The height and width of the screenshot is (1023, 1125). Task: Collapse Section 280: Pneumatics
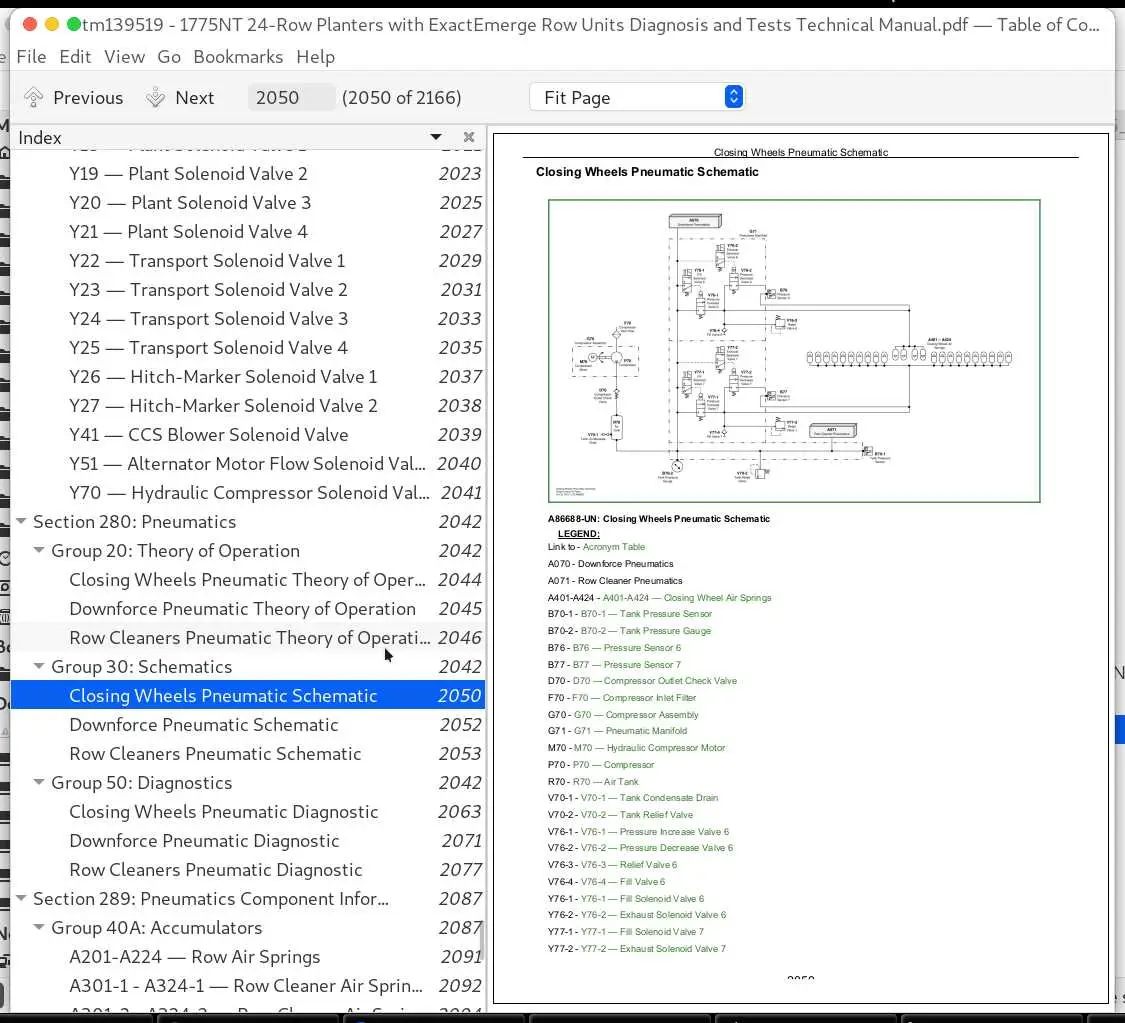22,522
